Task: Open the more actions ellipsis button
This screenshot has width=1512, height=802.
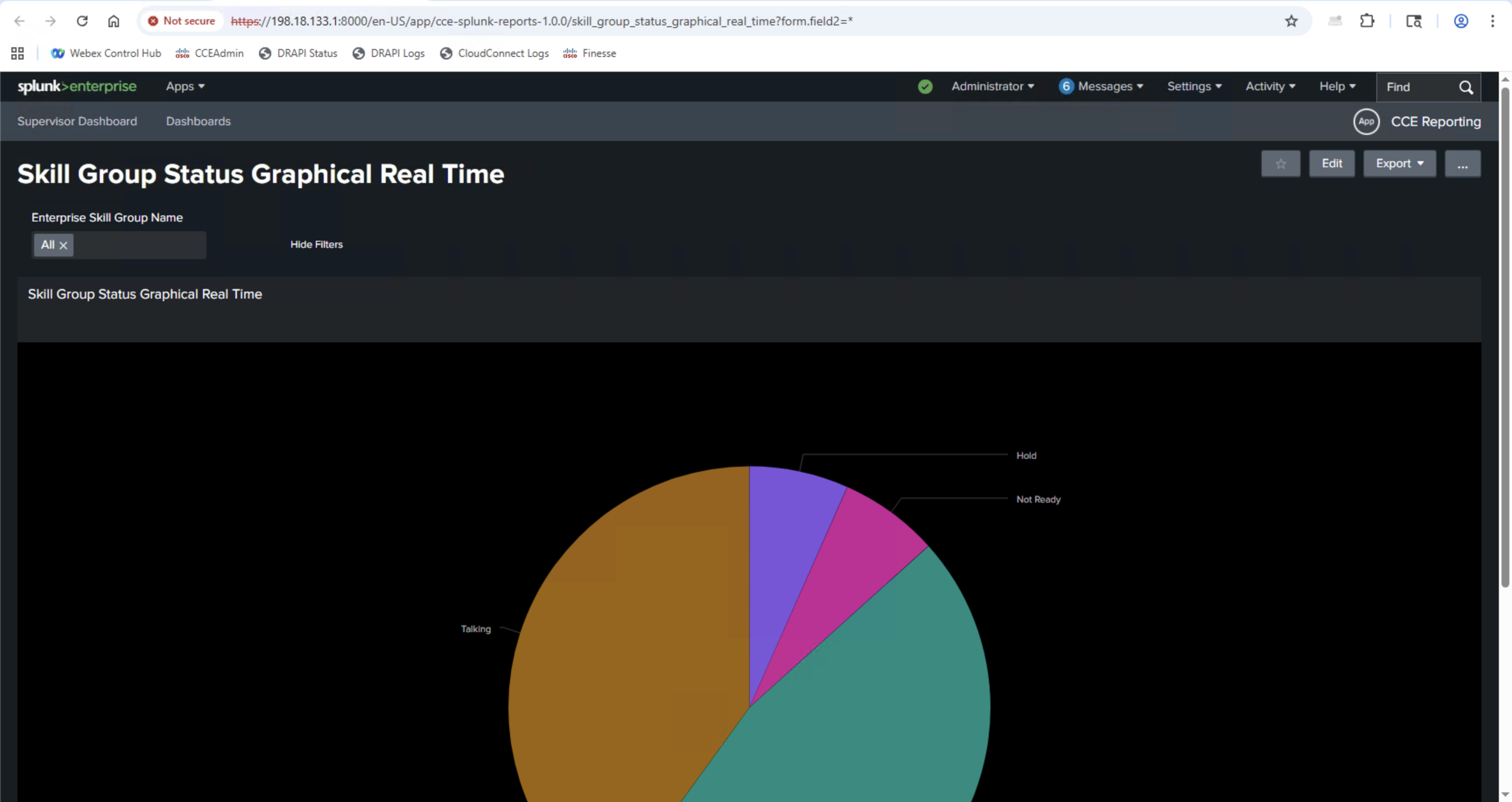Action: tap(1463, 164)
